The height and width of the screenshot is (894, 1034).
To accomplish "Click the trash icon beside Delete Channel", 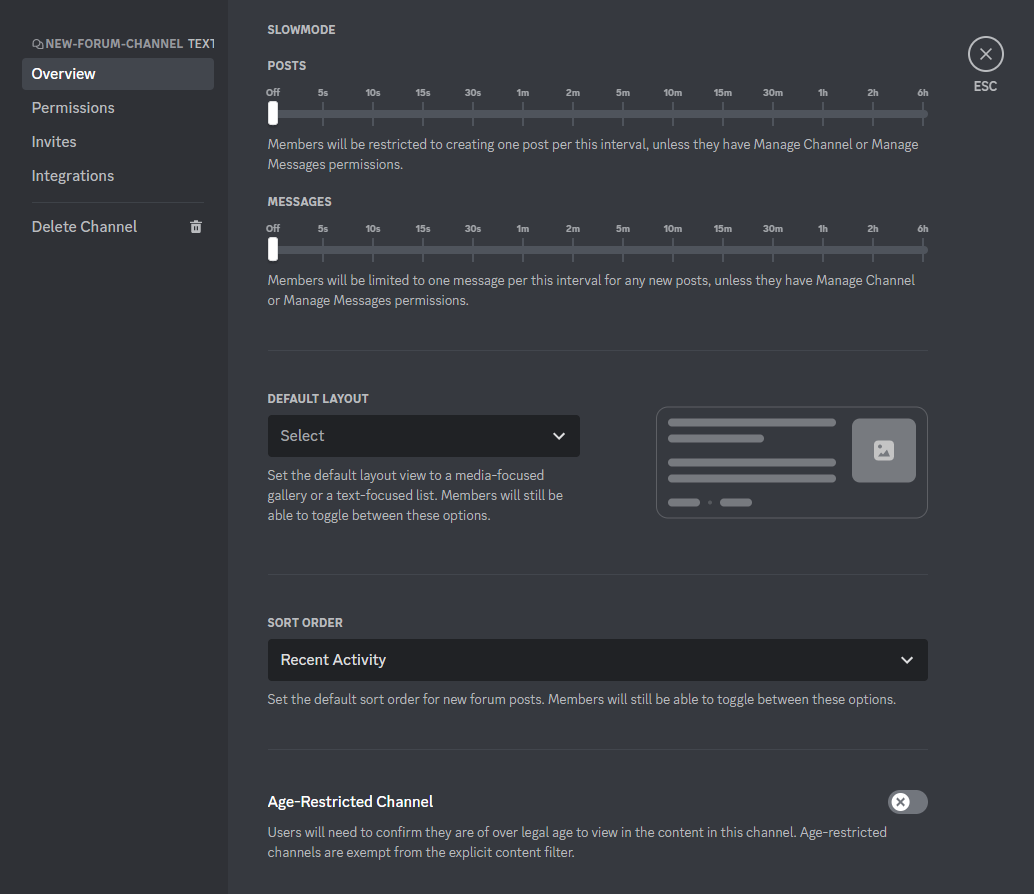I will [x=196, y=227].
